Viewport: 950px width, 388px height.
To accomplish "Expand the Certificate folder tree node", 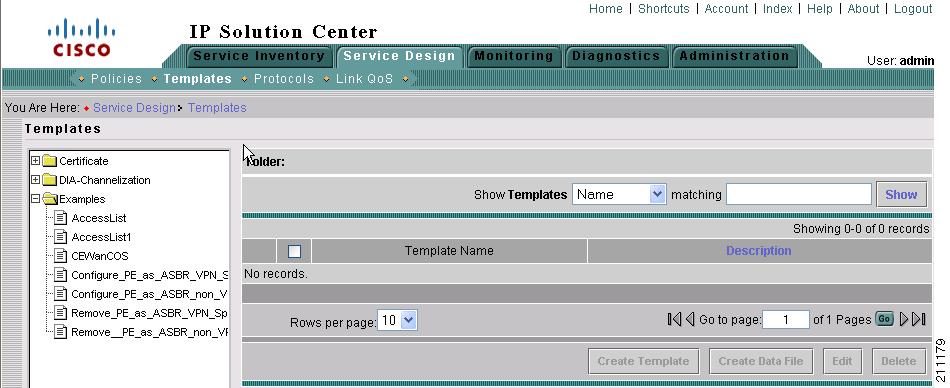I will coord(35,161).
